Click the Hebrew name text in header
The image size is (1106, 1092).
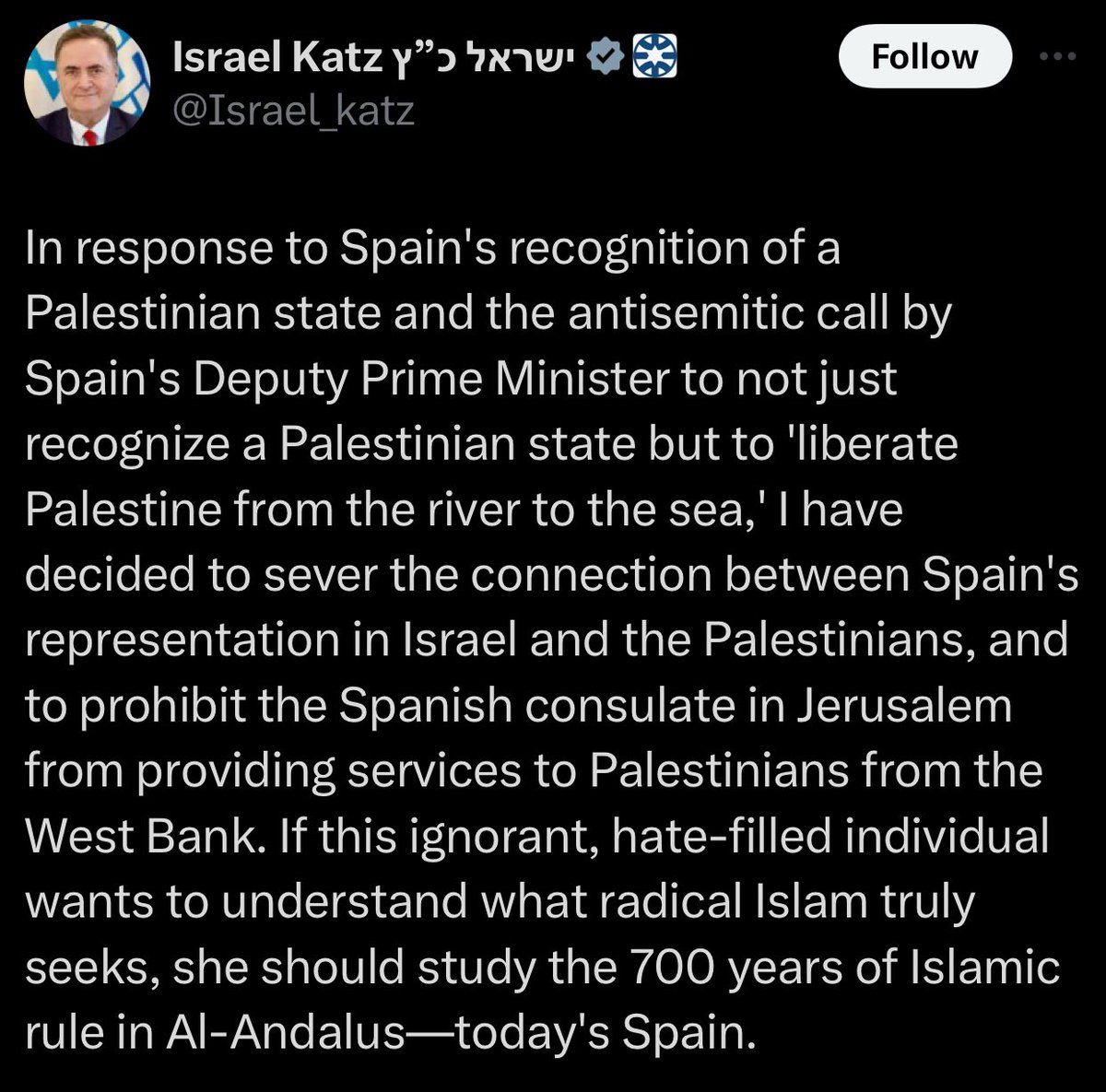[x=496, y=60]
